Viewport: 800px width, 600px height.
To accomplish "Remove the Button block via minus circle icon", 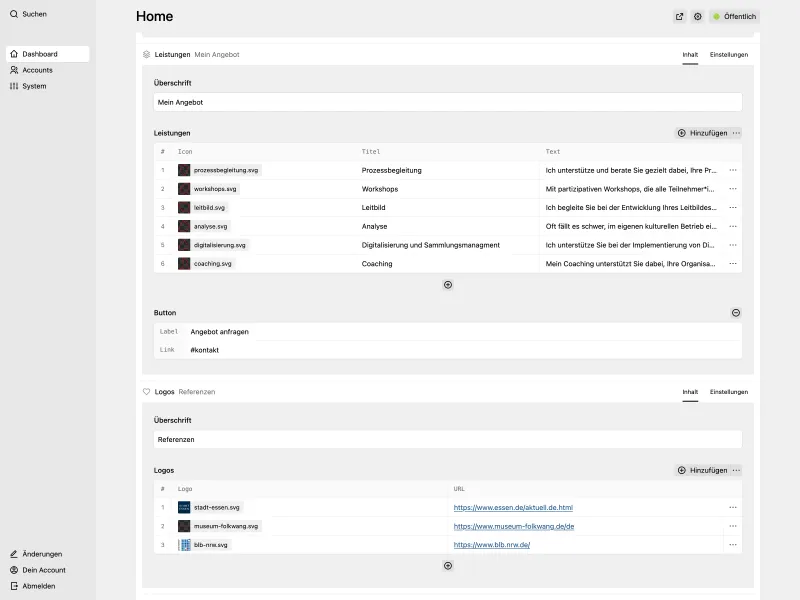I will pyautogui.click(x=735, y=312).
